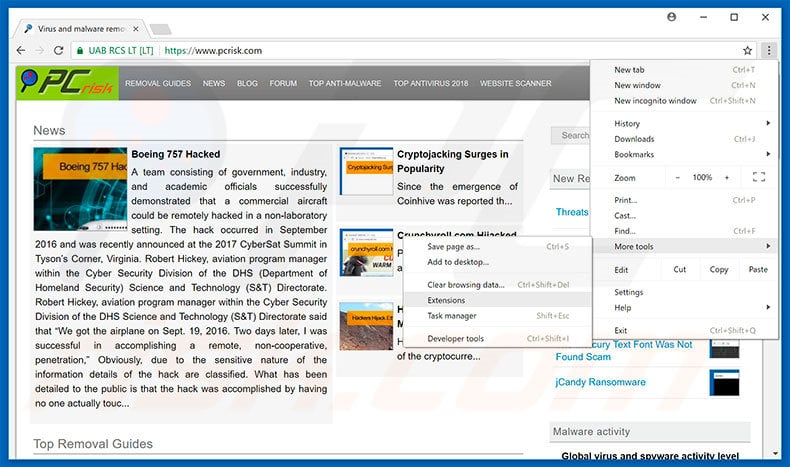Close the Virus and malware removal tab
The height and width of the screenshot is (467, 790).
click(136, 29)
